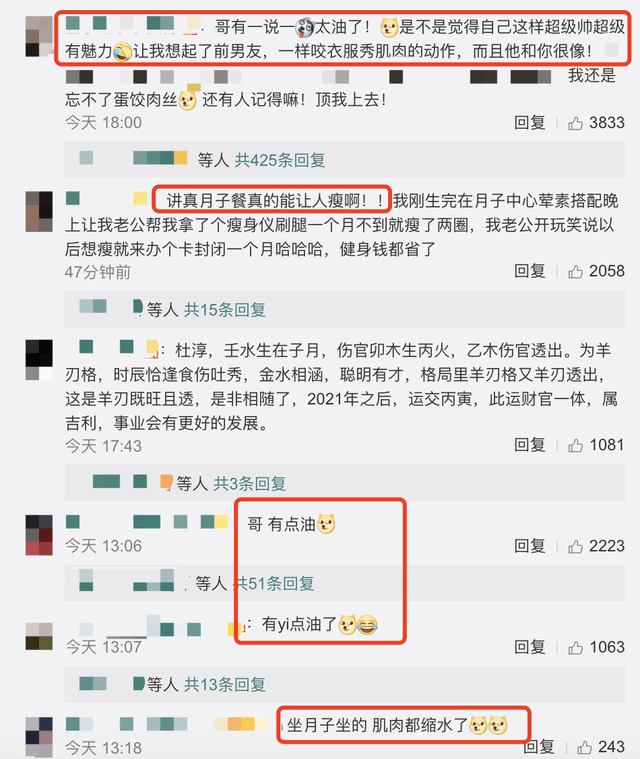Screen dimensions: 640x759
Task: Reply to the comment posted 今天 13:06
Action: [x=530, y=546]
